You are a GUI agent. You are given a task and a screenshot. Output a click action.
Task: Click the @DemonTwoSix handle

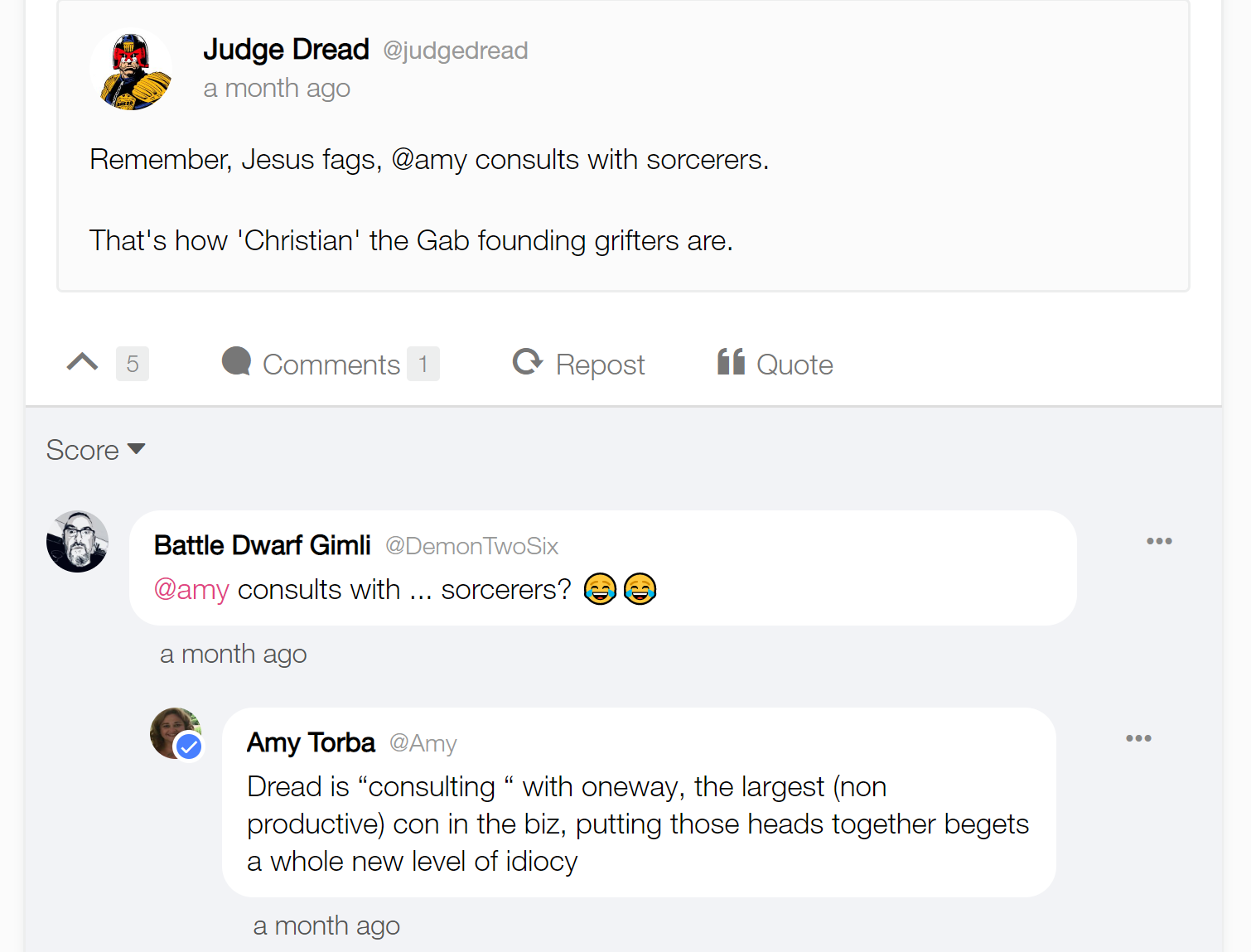tap(471, 546)
